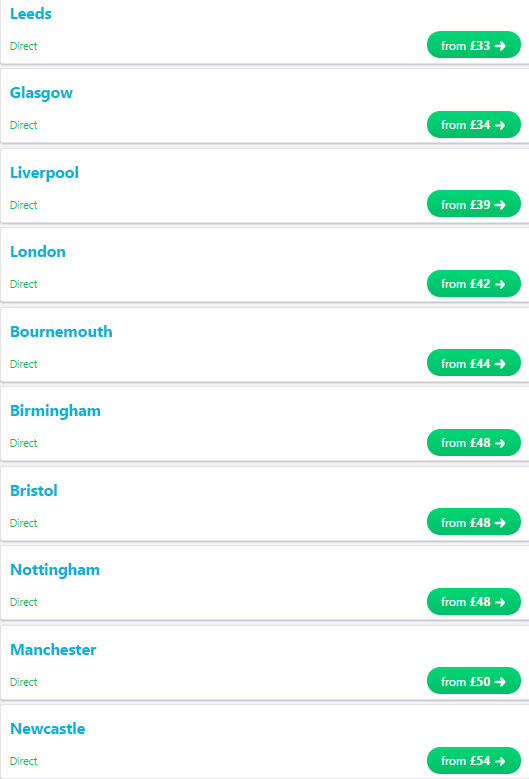Click the arrow icon on the £39 Liverpool button

pos(500,205)
